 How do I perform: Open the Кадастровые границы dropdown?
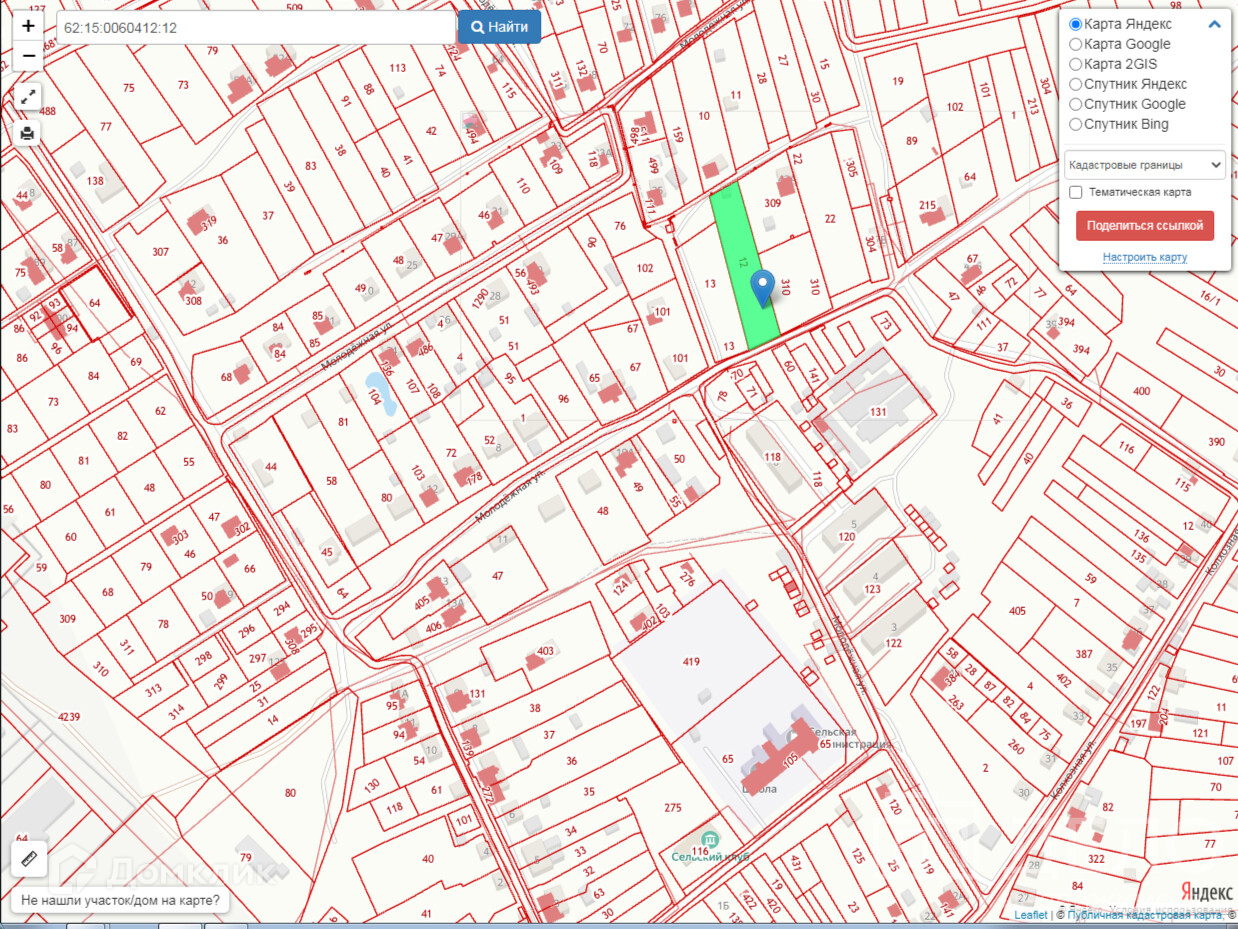click(1144, 165)
